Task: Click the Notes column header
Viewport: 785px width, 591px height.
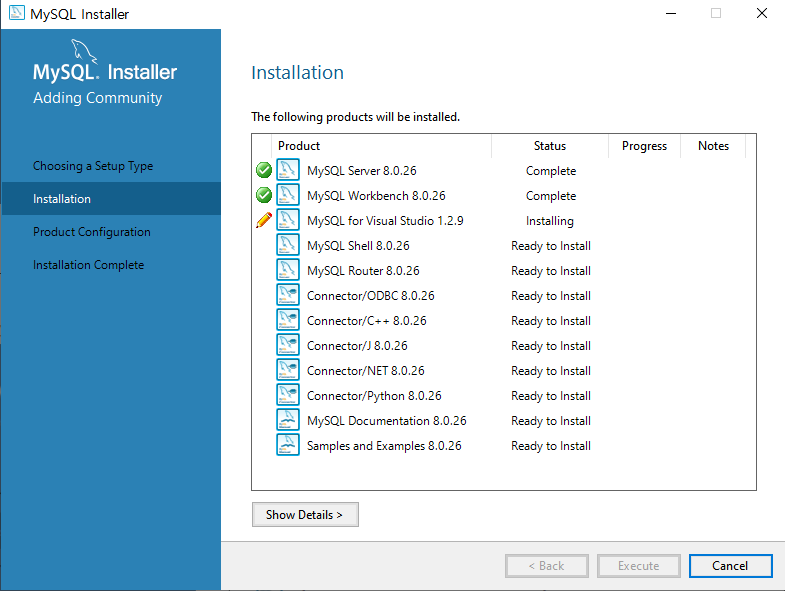Action: pos(713,146)
